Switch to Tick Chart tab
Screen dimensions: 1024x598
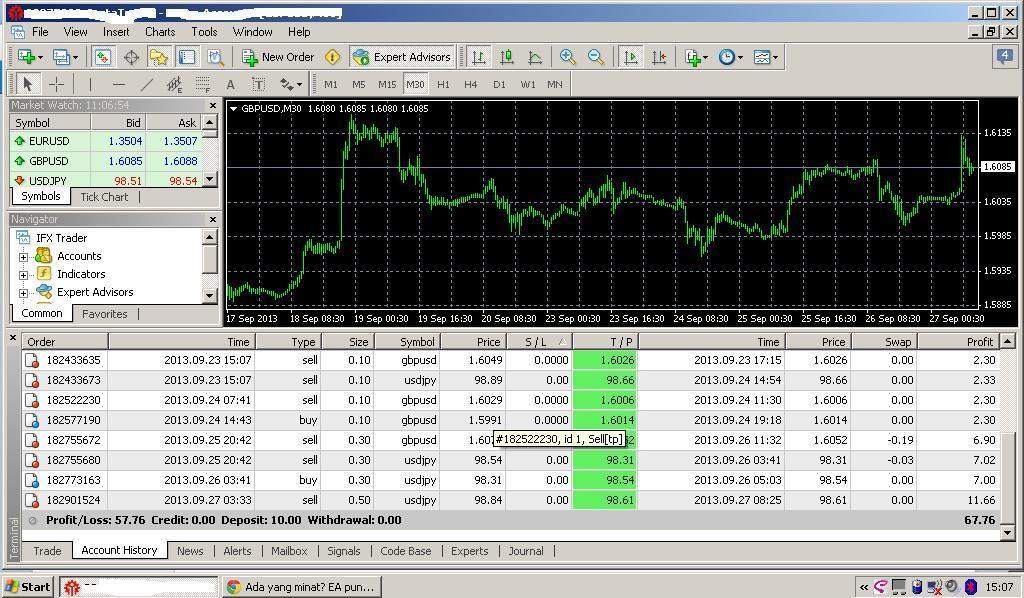[x=104, y=197]
